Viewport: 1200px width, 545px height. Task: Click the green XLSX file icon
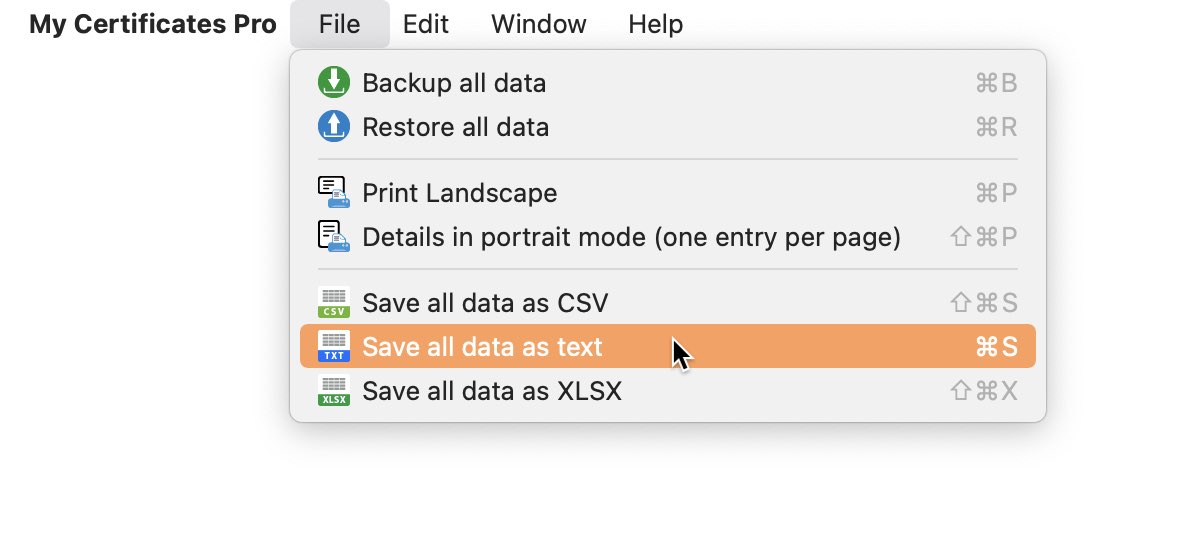pos(333,390)
